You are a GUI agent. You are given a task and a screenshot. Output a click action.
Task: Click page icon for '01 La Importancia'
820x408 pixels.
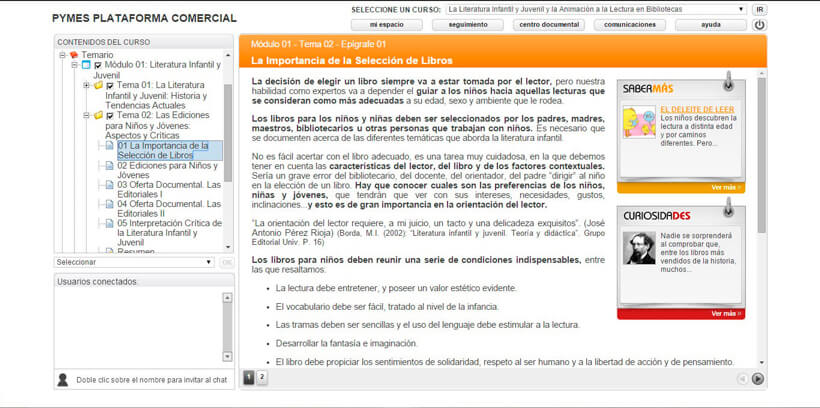pos(109,145)
